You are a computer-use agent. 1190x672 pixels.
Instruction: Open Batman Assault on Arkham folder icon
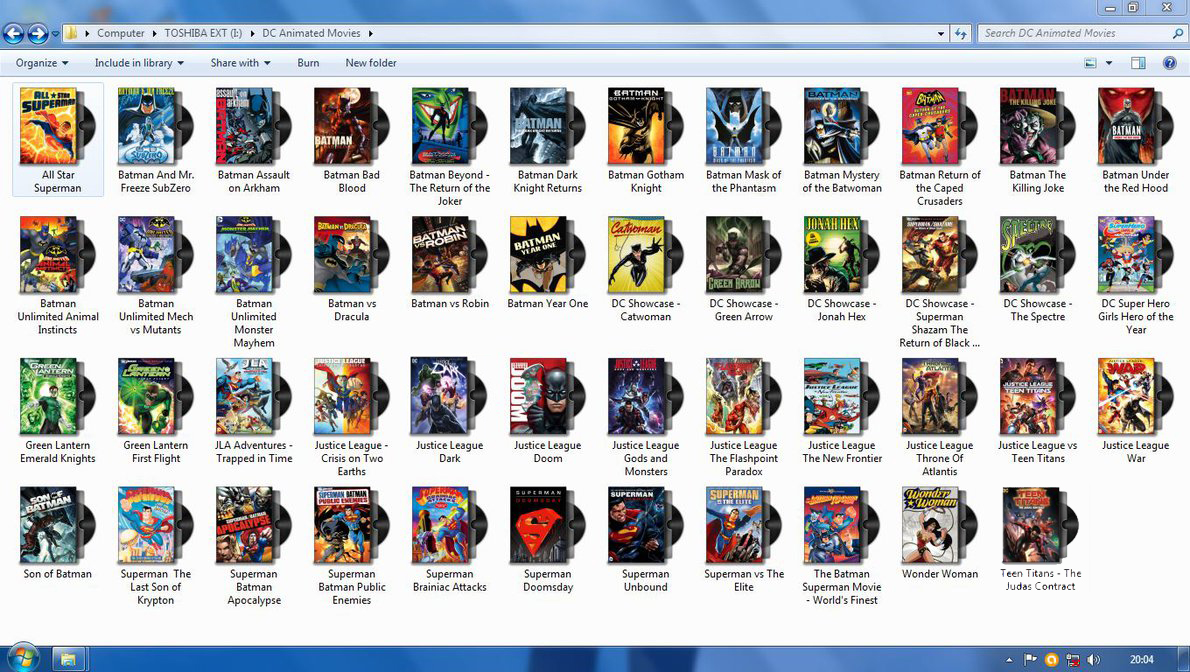pyautogui.click(x=253, y=126)
